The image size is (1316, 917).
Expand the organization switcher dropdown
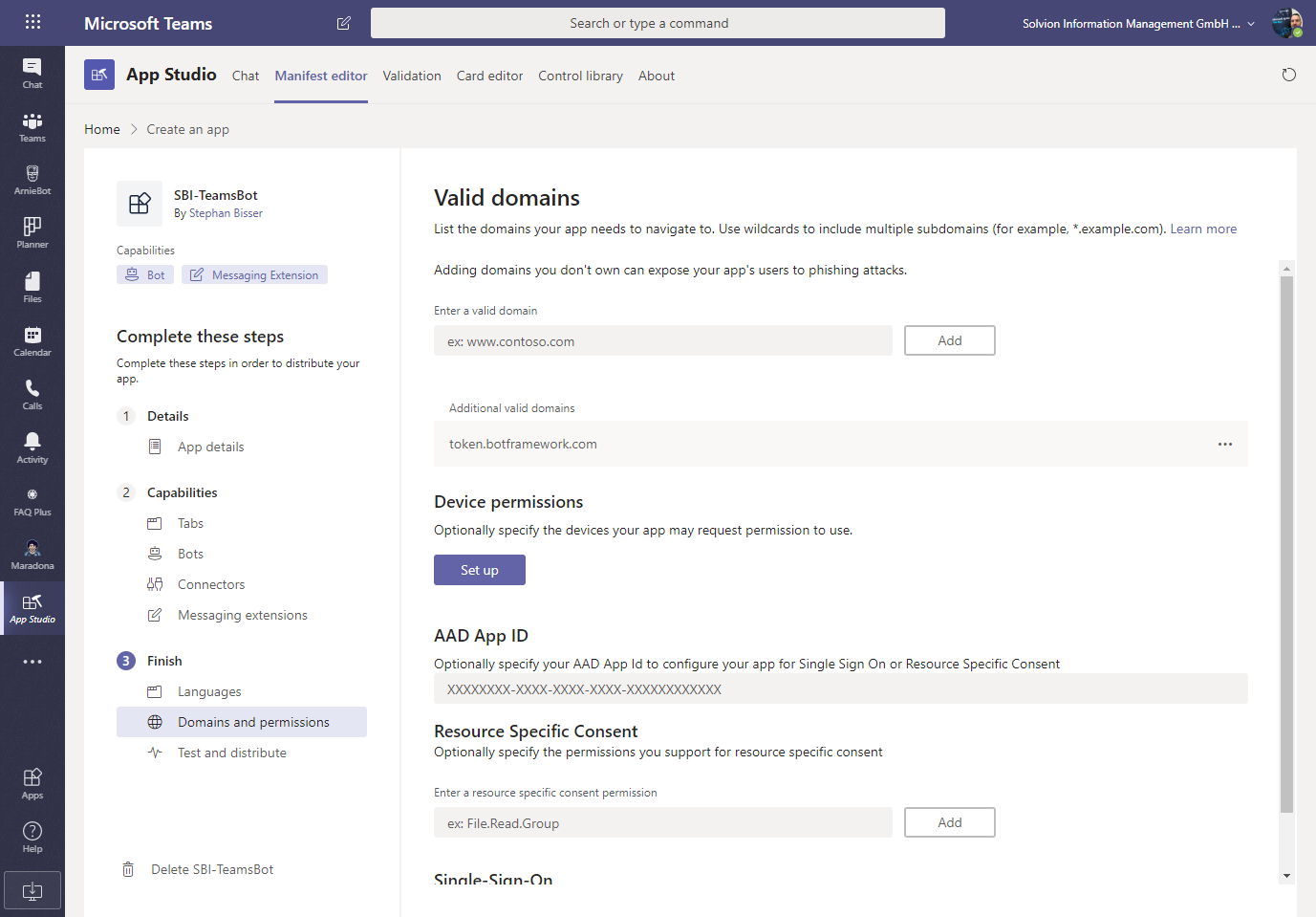[1251, 24]
